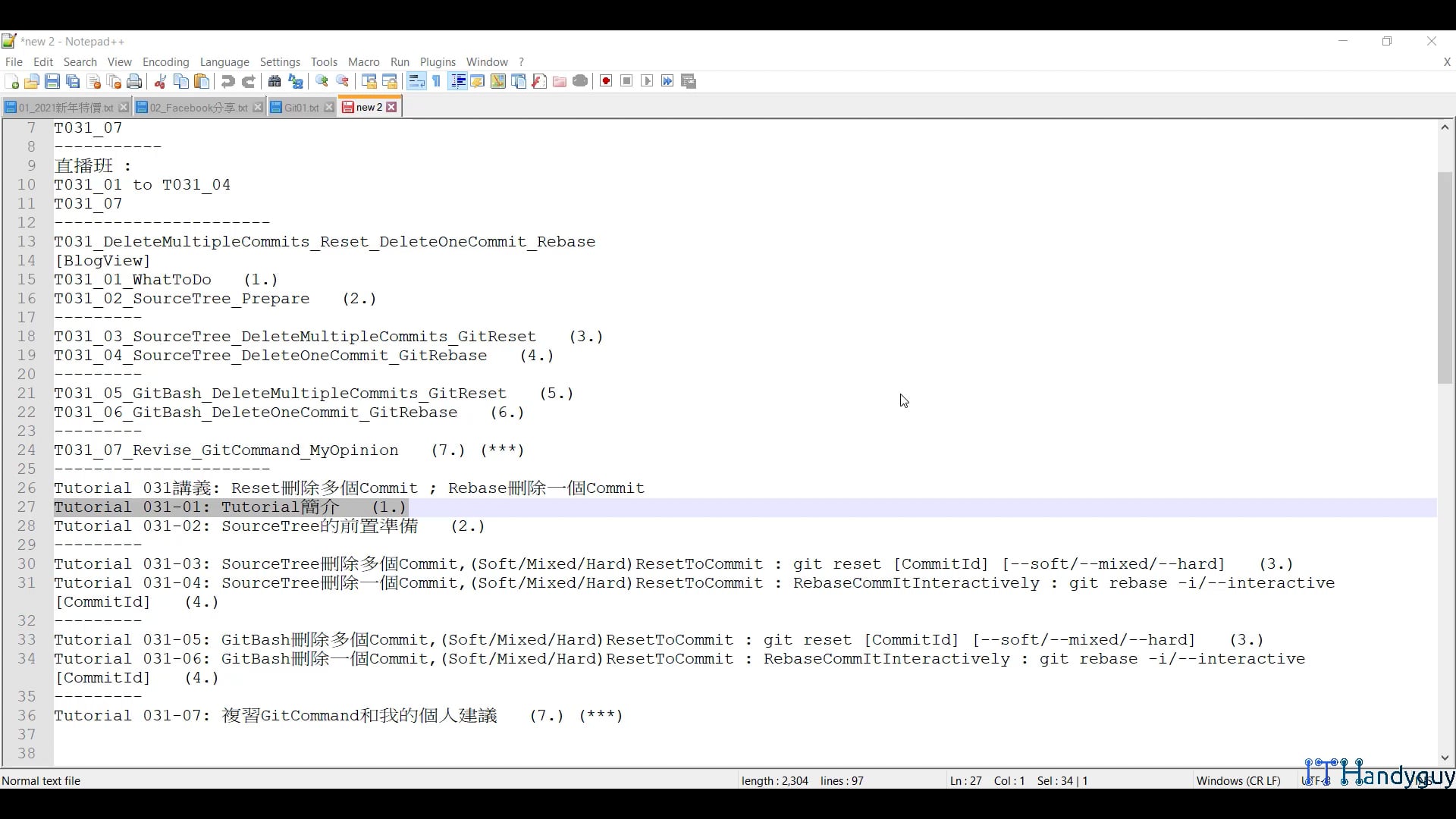Zoom in on the text
Image resolution: width=1456 pixels, height=819 pixels.
tap(322, 81)
